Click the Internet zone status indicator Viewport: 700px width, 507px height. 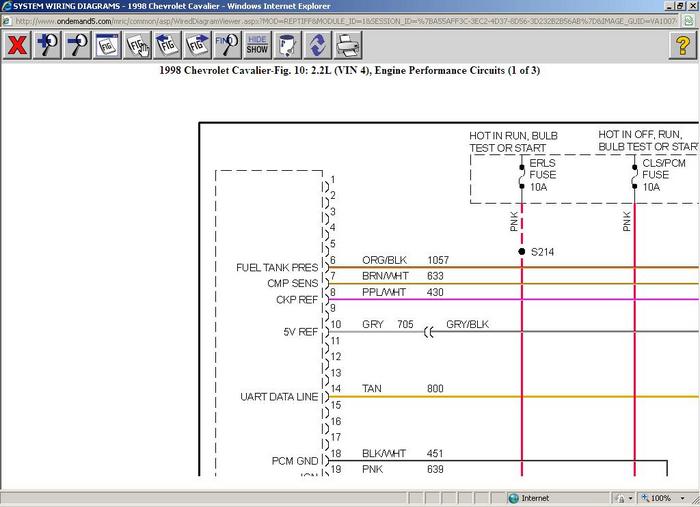point(529,498)
